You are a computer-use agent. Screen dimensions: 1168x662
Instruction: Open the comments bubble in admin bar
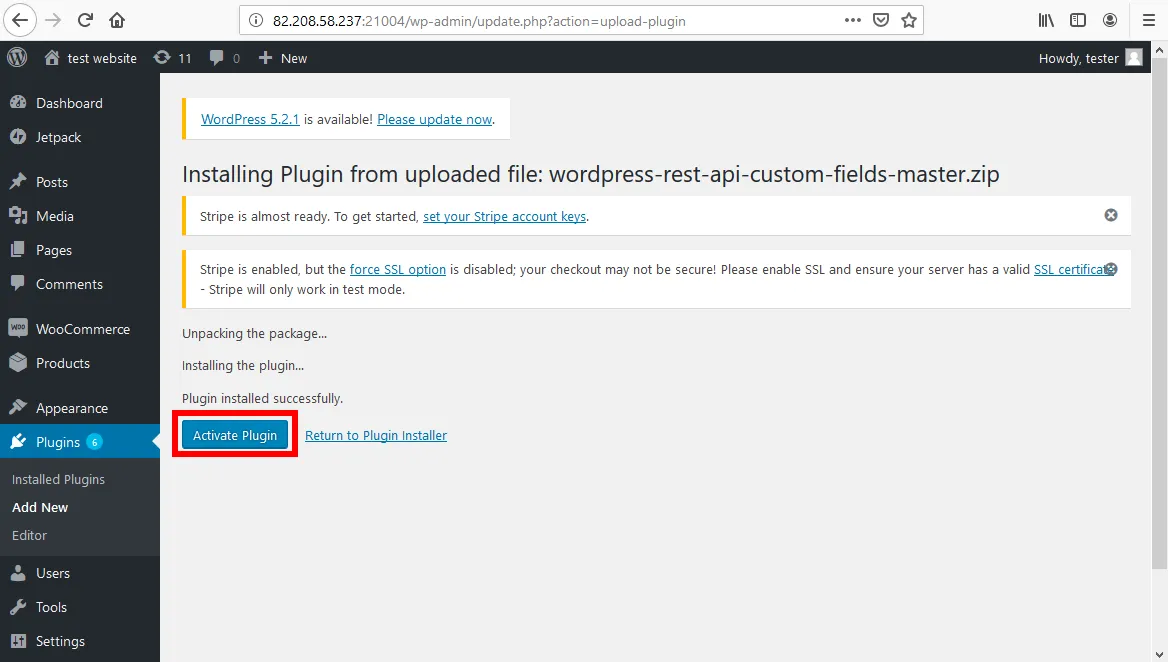click(x=224, y=58)
